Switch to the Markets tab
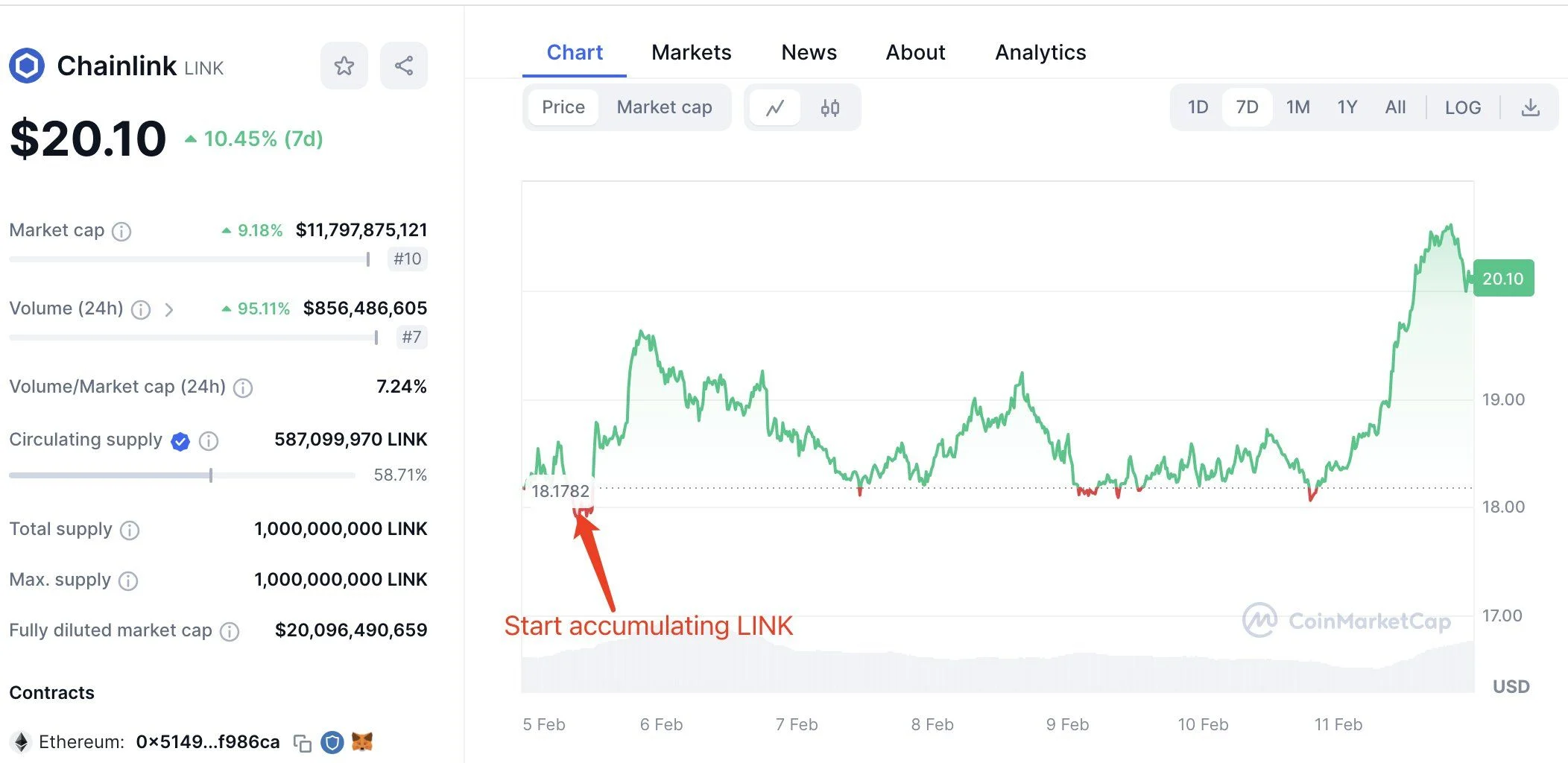Screen dimensions: 1568x763 [691, 52]
